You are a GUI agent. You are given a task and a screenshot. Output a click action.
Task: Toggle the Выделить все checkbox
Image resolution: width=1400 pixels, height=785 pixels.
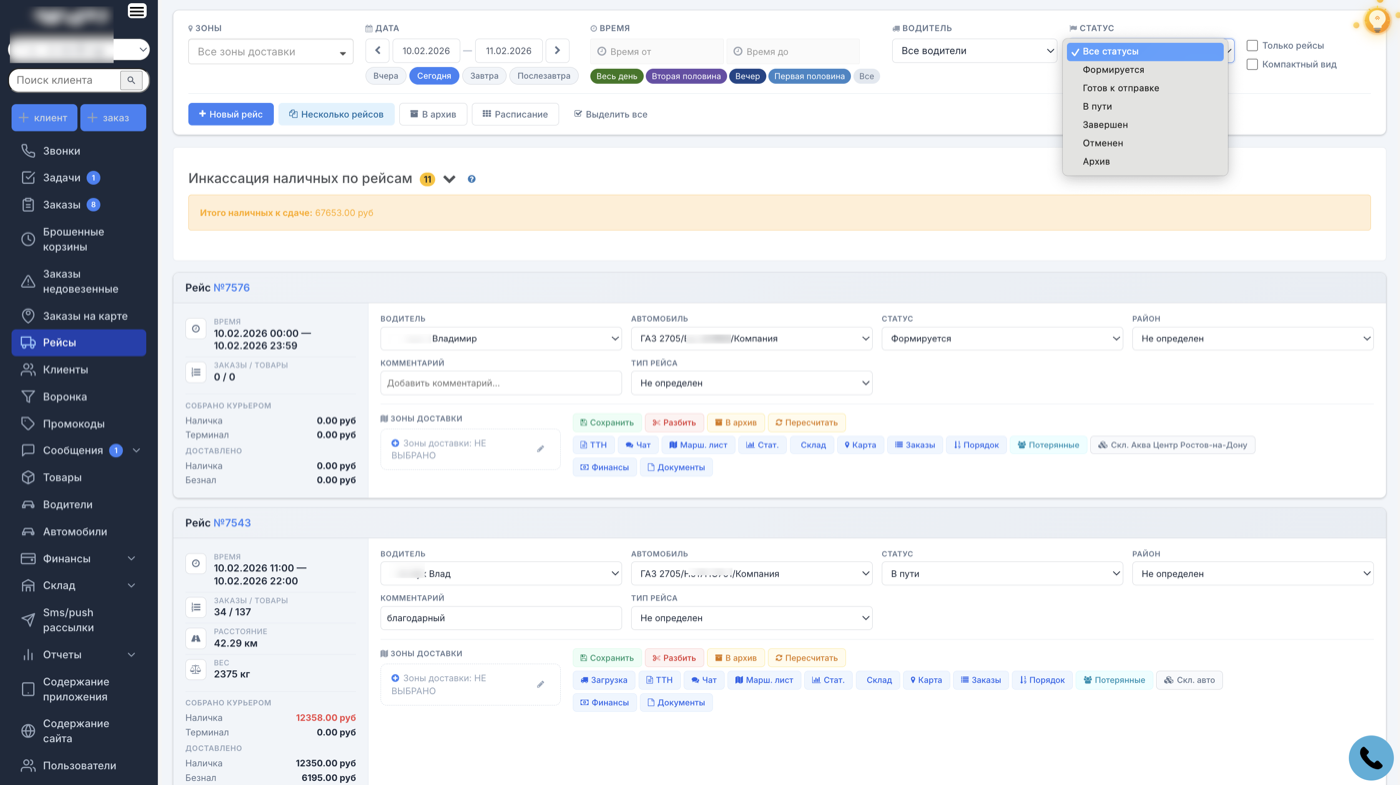point(578,114)
